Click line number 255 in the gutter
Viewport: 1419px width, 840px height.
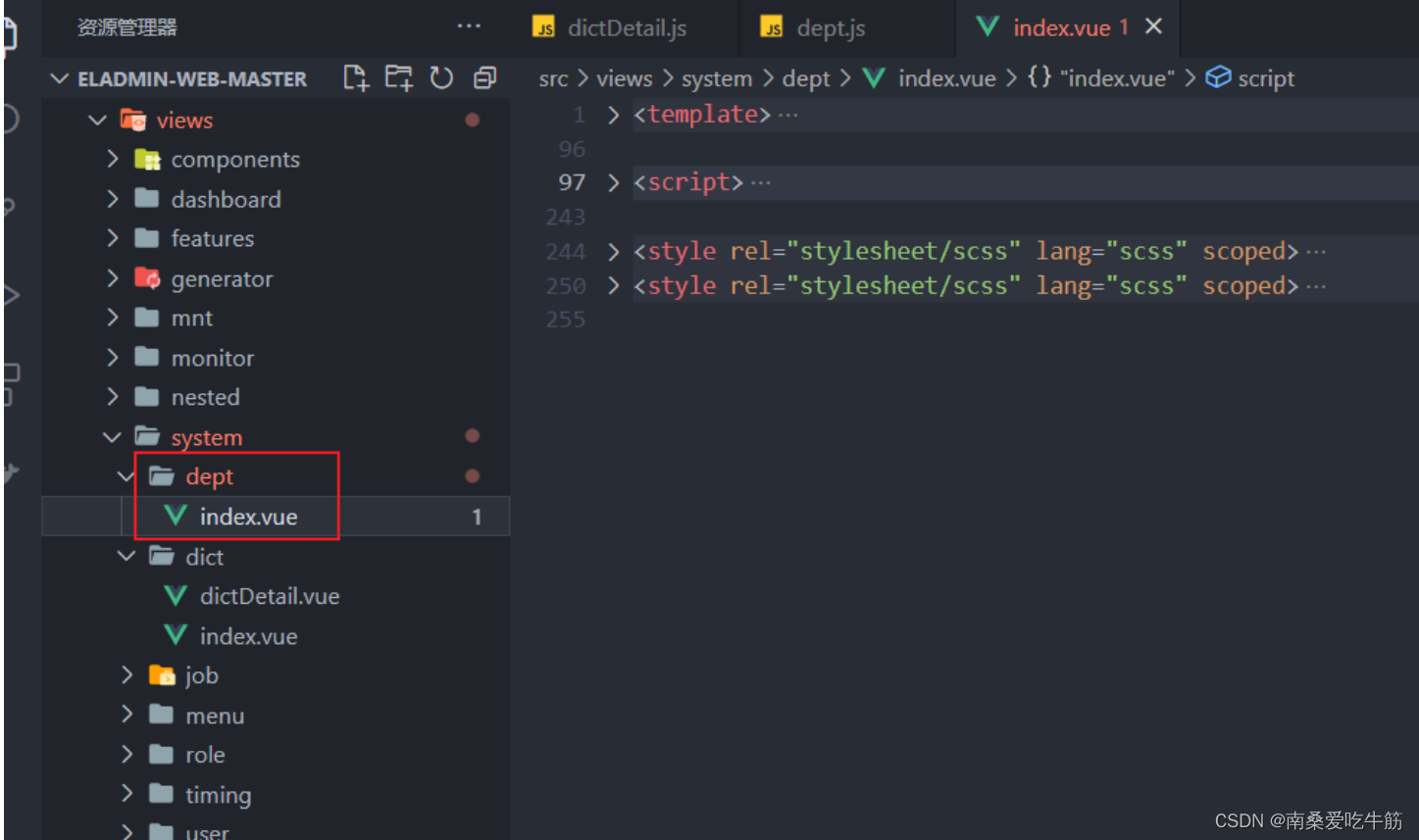tap(566, 320)
